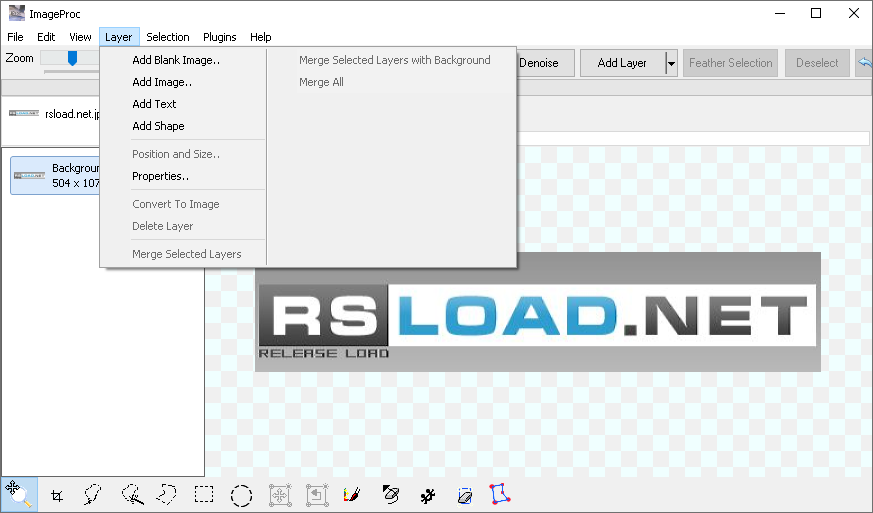Screen dimensions: 873x513
Task: Select the freehand lasso selection tool
Action: click(x=92, y=494)
